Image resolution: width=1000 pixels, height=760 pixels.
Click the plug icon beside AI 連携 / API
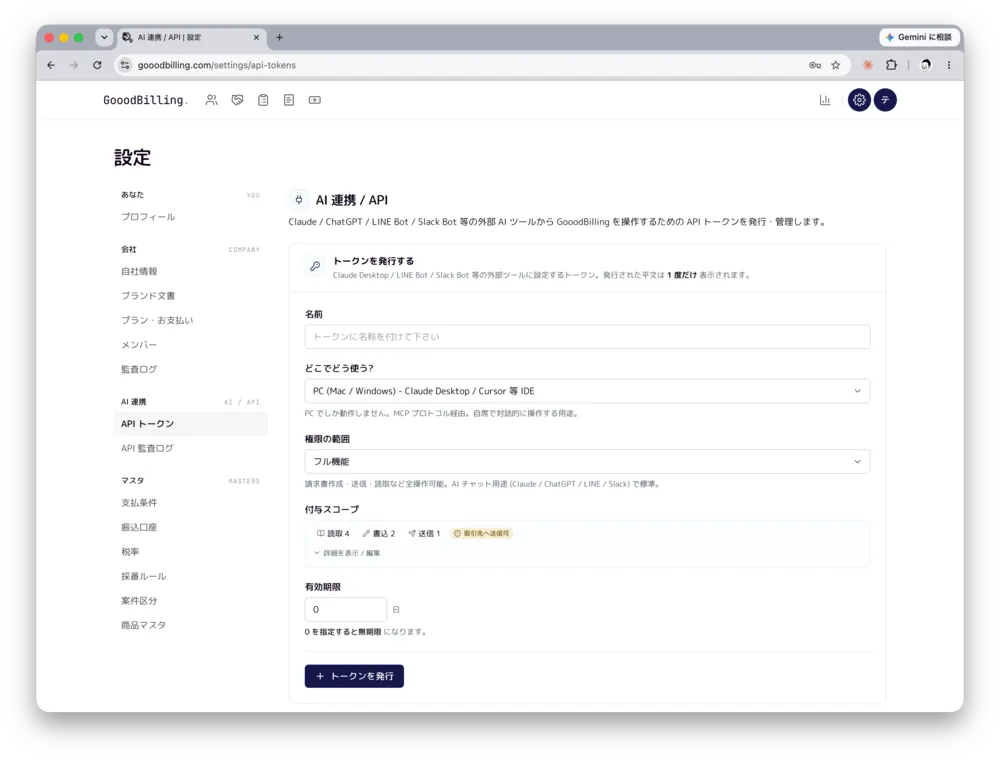(x=298, y=200)
